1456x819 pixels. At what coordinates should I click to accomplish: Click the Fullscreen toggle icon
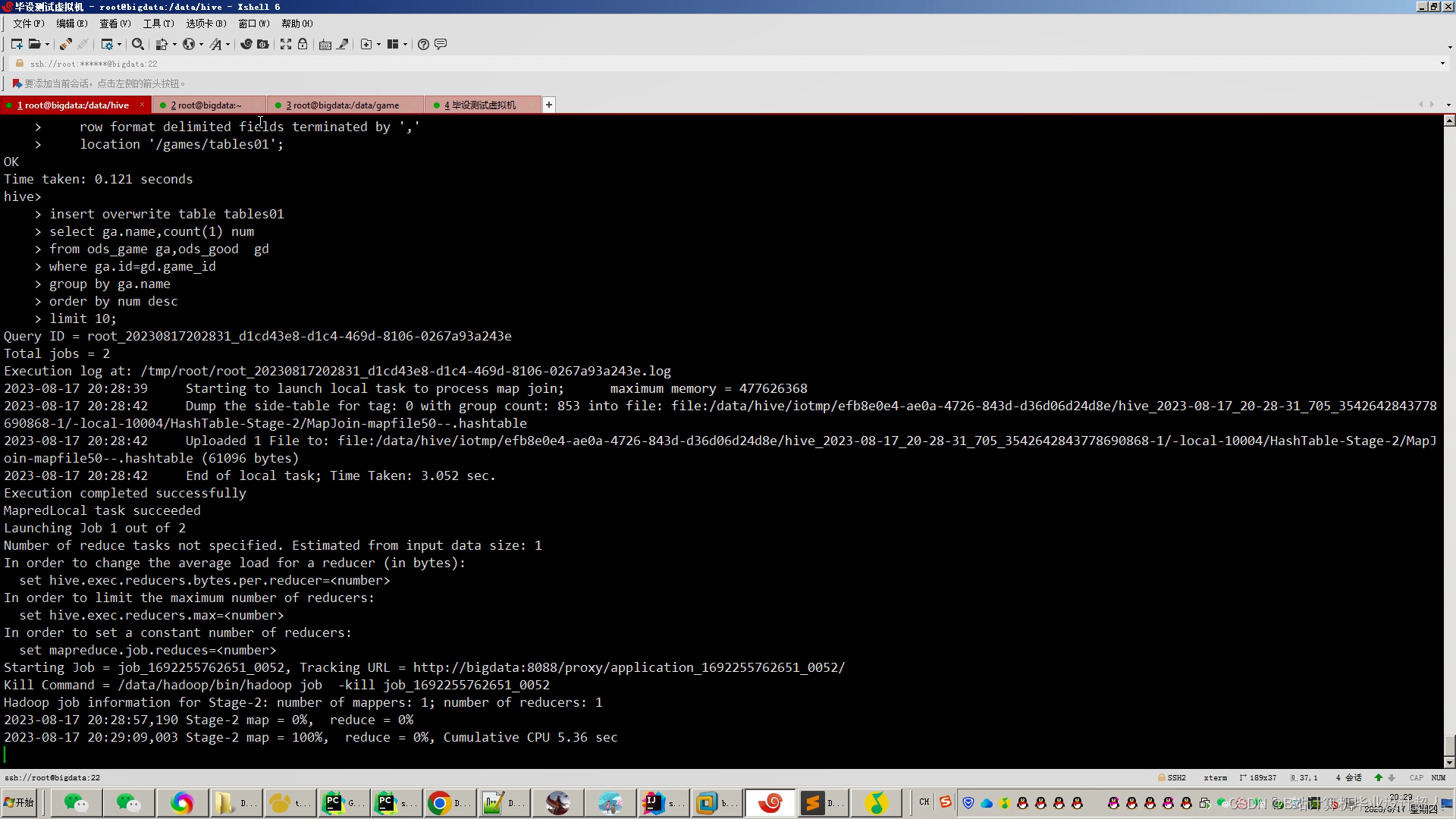pyautogui.click(x=285, y=44)
